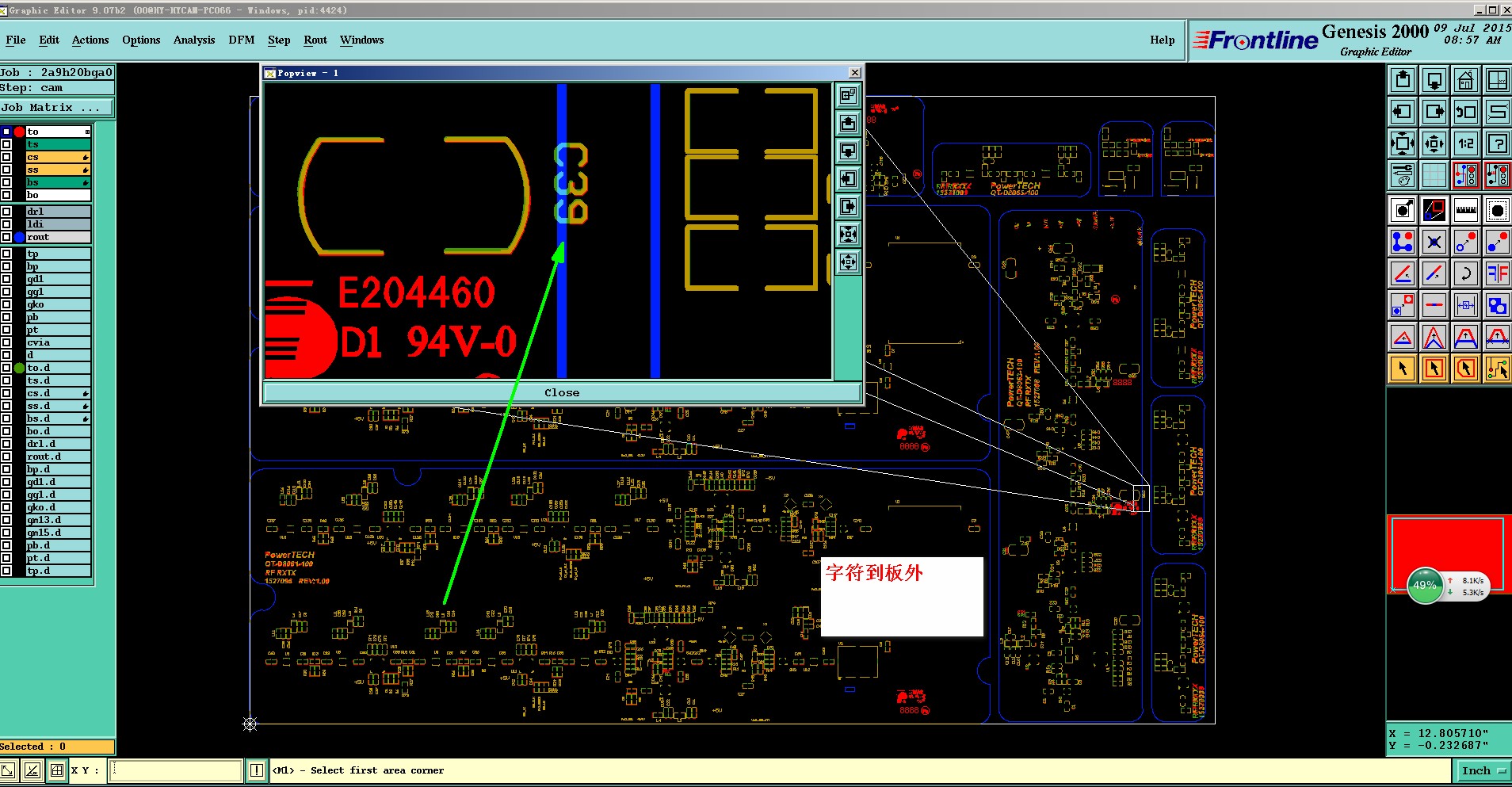Click Popview pan down icon
The width and height of the screenshot is (1512, 787).
pyautogui.click(x=848, y=151)
